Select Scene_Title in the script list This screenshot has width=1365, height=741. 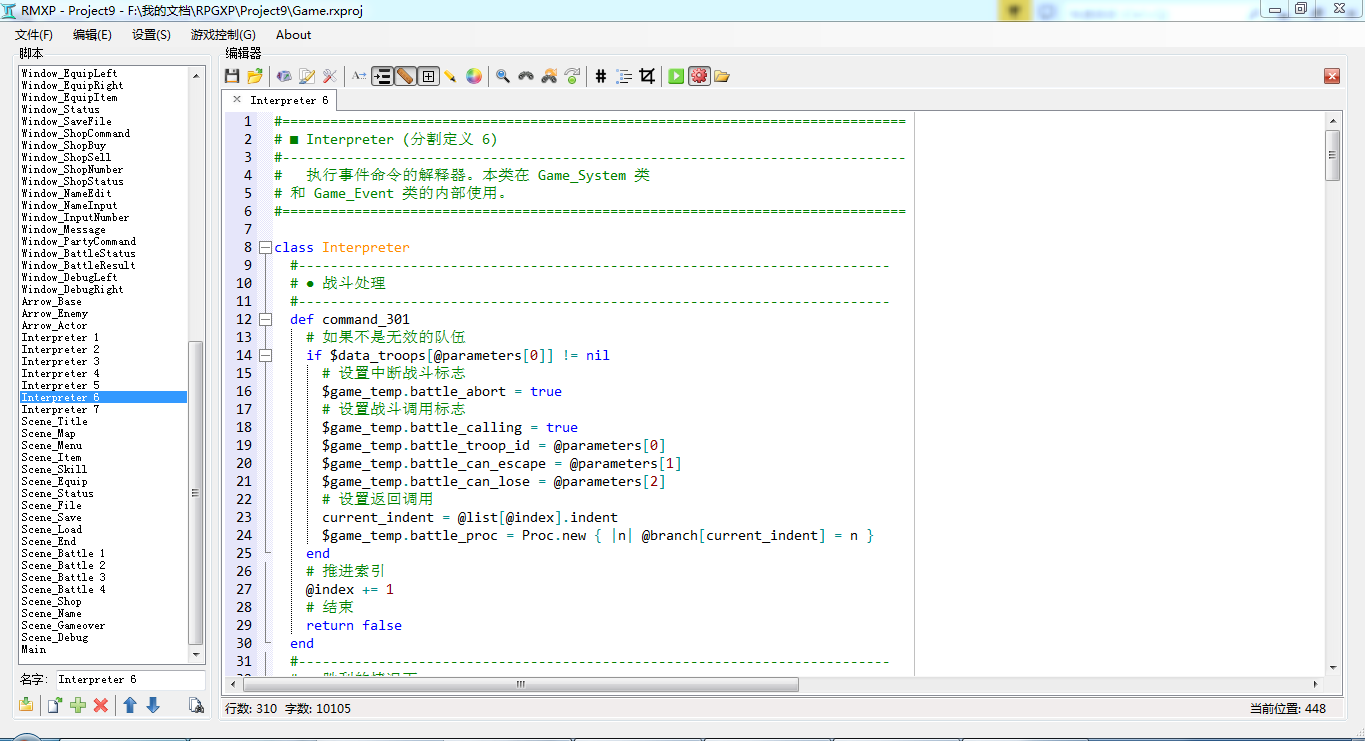pyautogui.click(x=54, y=421)
